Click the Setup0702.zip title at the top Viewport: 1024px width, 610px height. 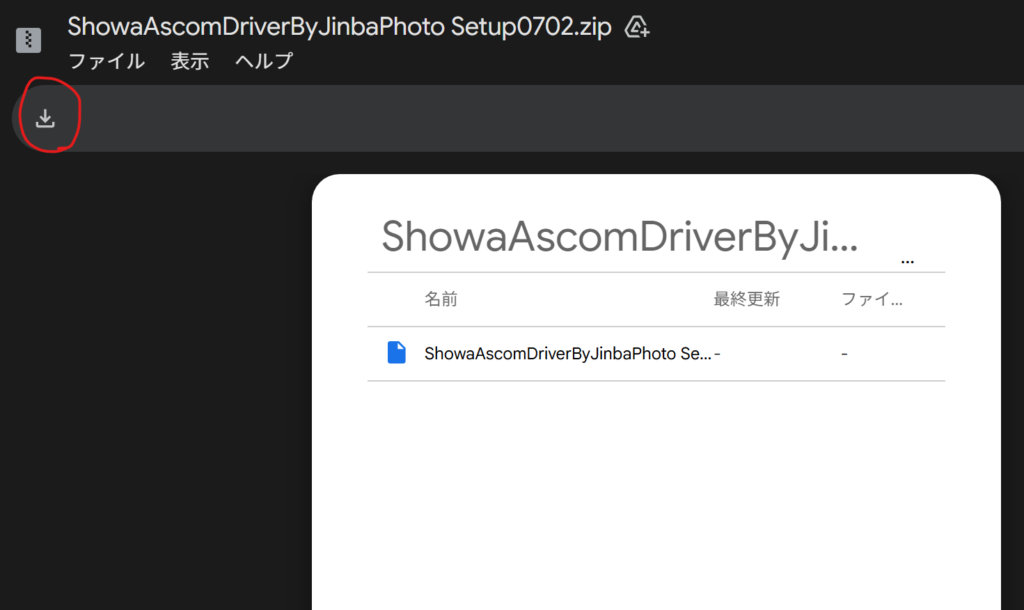coord(339,26)
